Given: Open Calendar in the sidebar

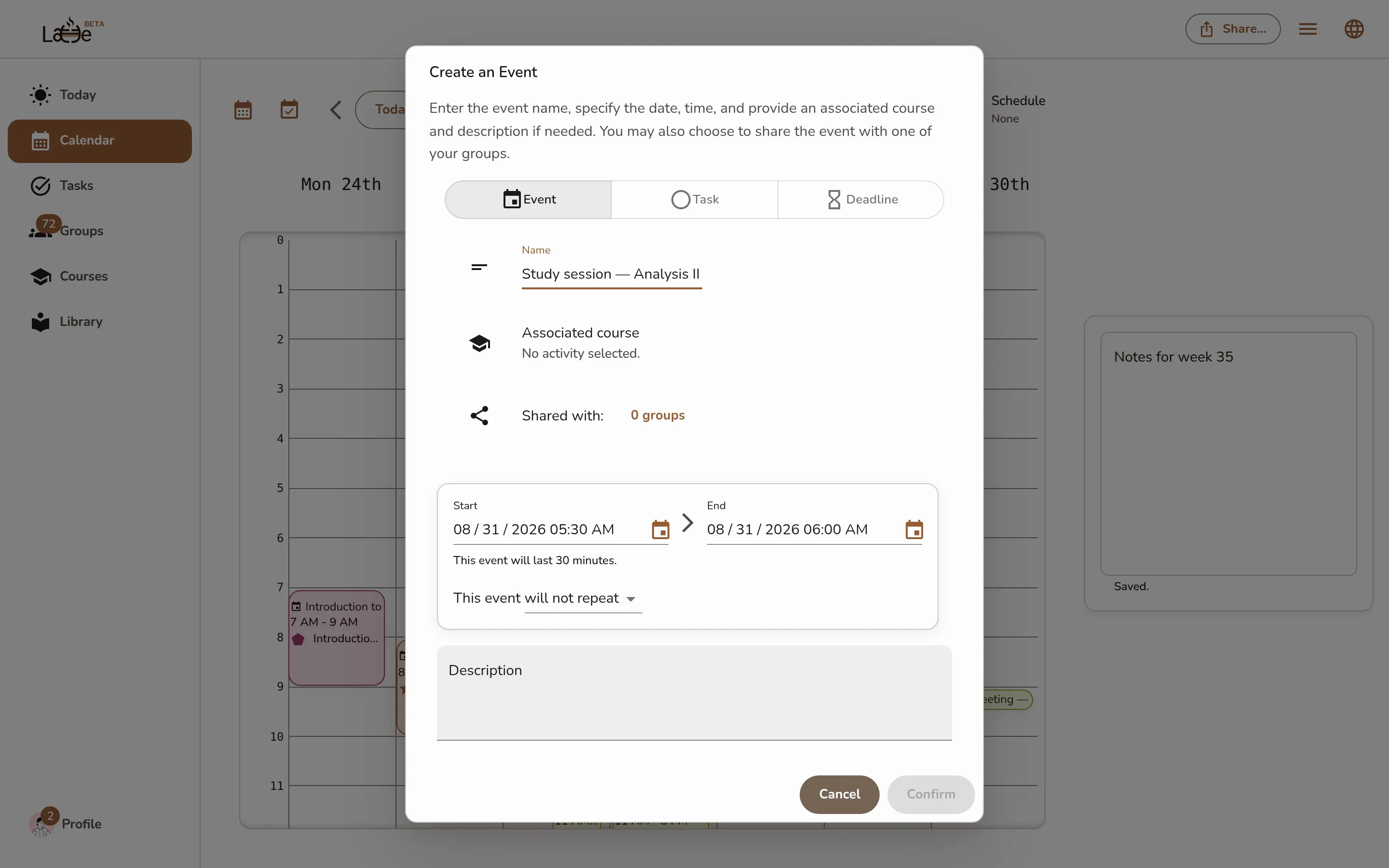Looking at the screenshot, I should pos(99,141).
